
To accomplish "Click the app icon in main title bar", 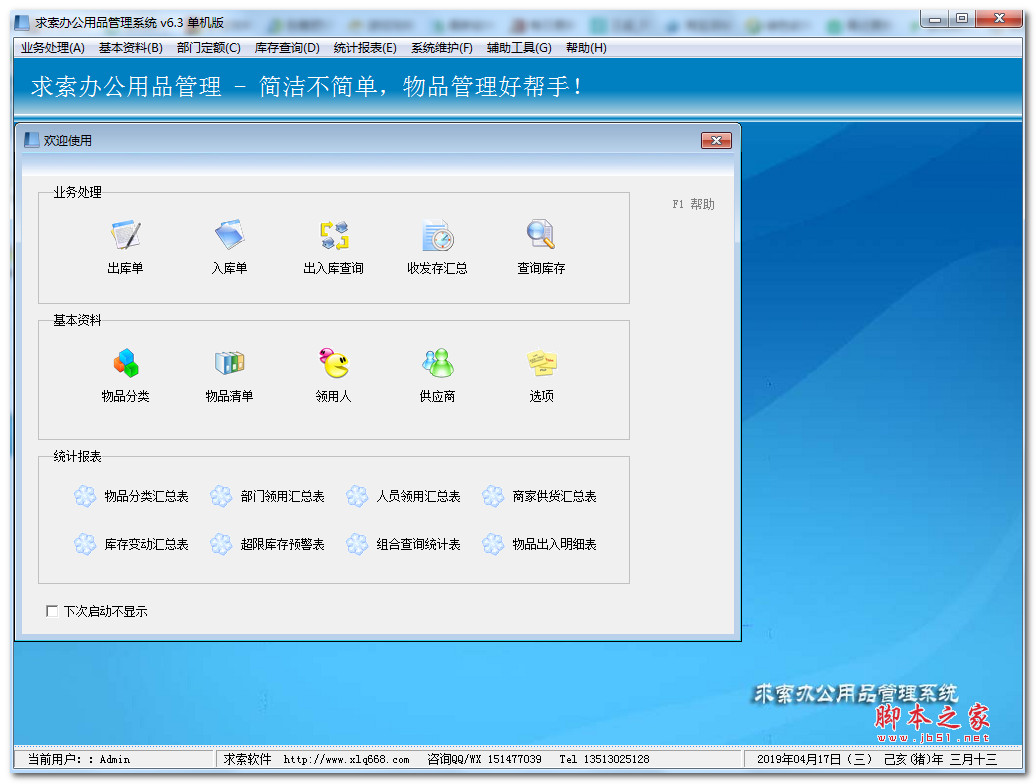I will (x=22, y=22).
